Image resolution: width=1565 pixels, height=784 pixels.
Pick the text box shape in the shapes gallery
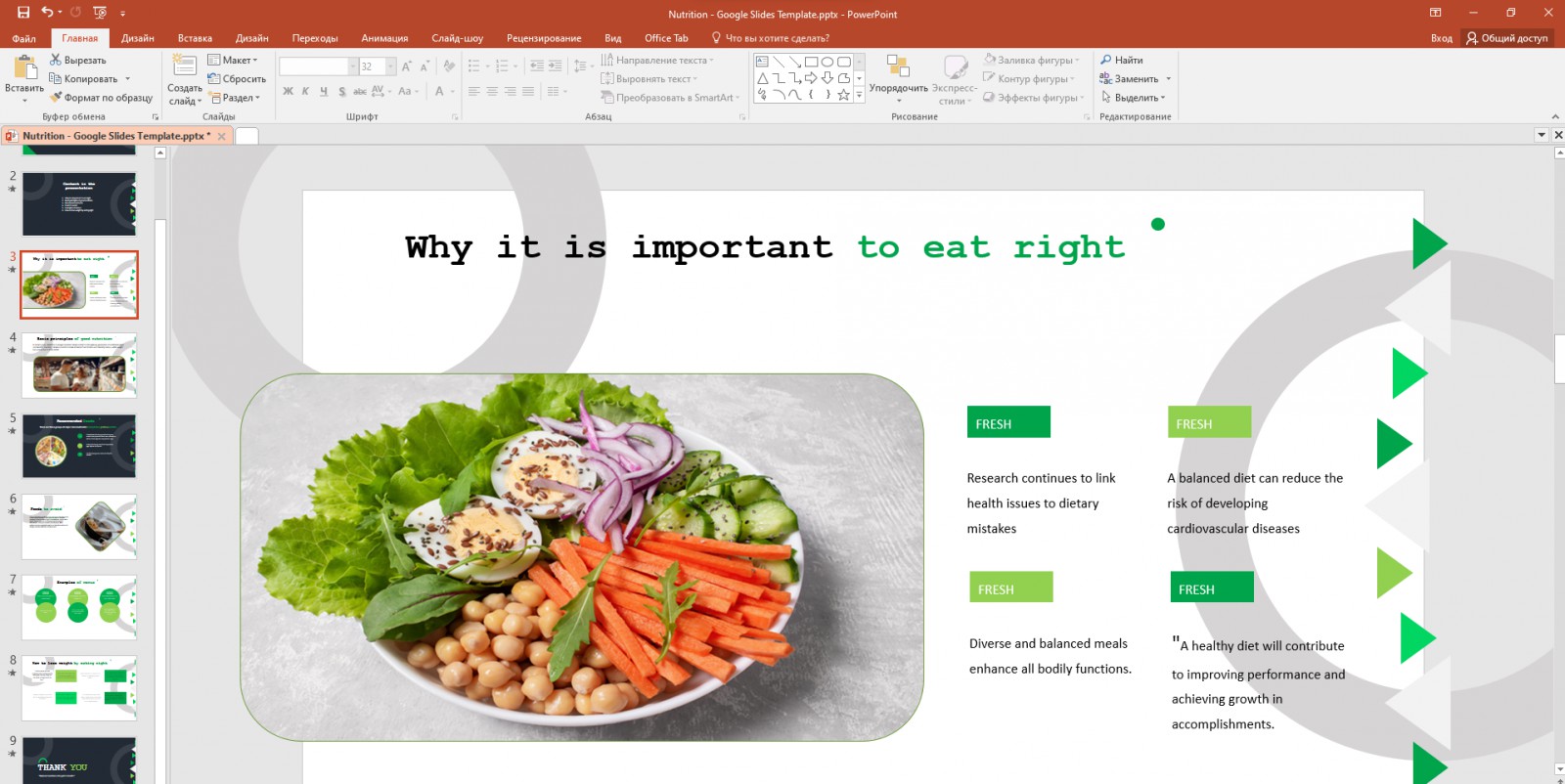762,62
